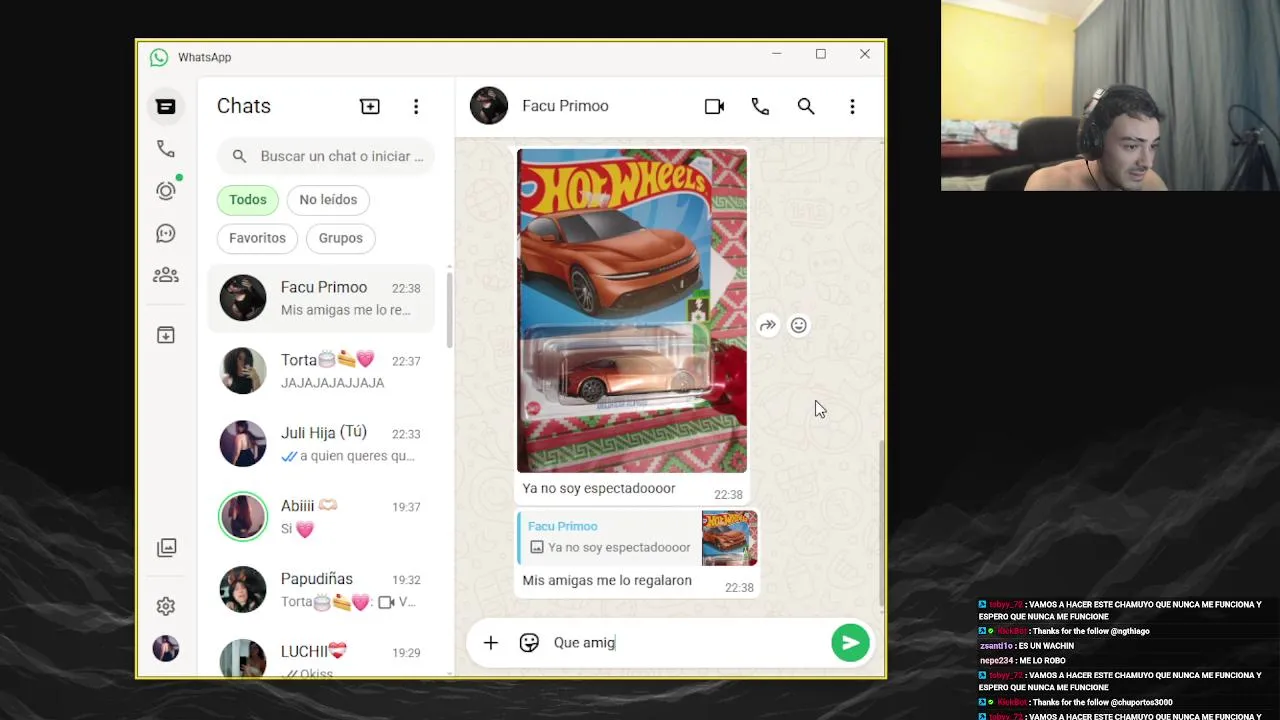Open the emoji and sticker picker

pyautogui.click(x=529, y=643)
